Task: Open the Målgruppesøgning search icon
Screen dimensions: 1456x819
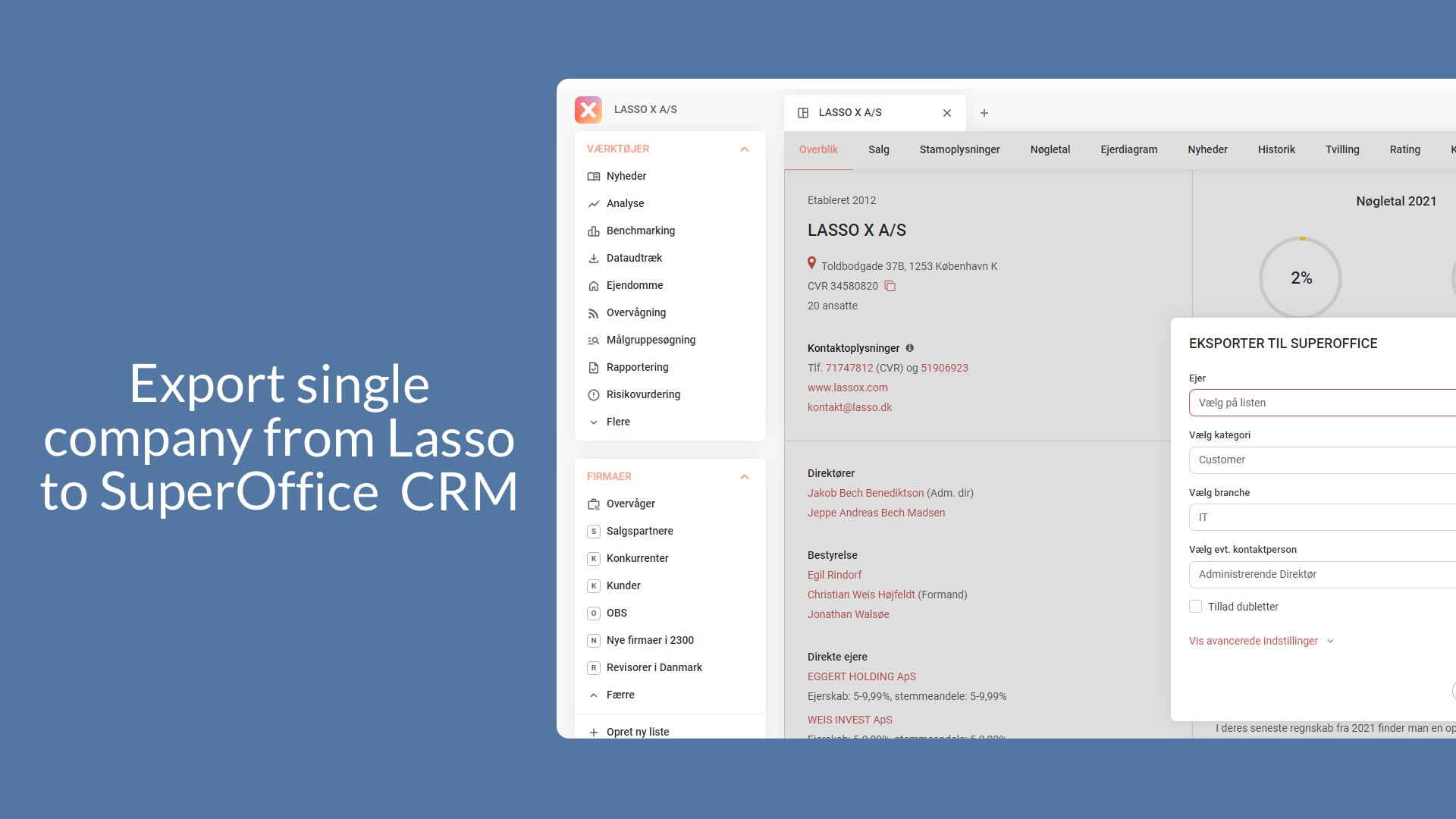Action: [594, 340]
